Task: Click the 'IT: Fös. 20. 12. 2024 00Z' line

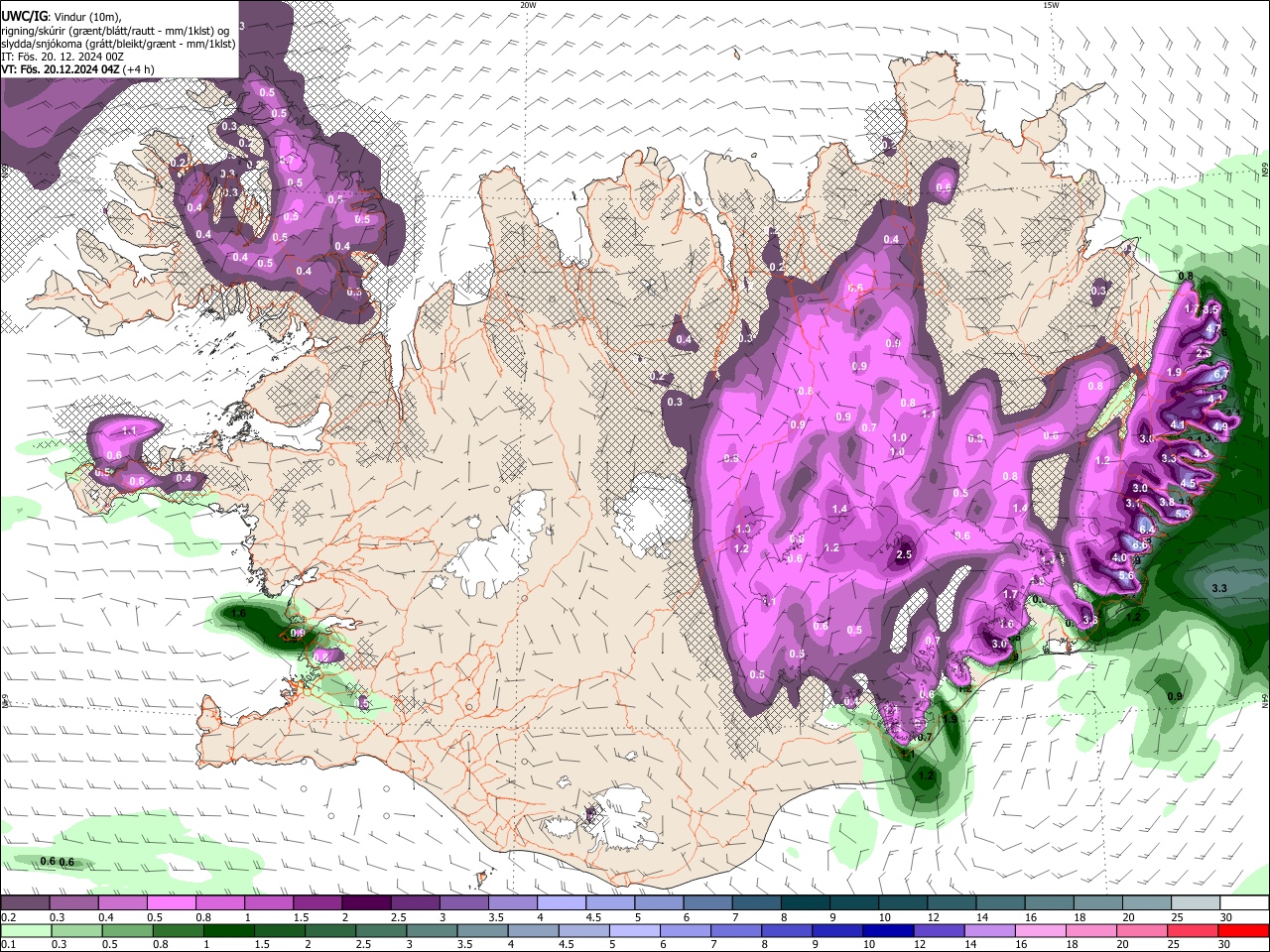Action: tap(63, 57)
